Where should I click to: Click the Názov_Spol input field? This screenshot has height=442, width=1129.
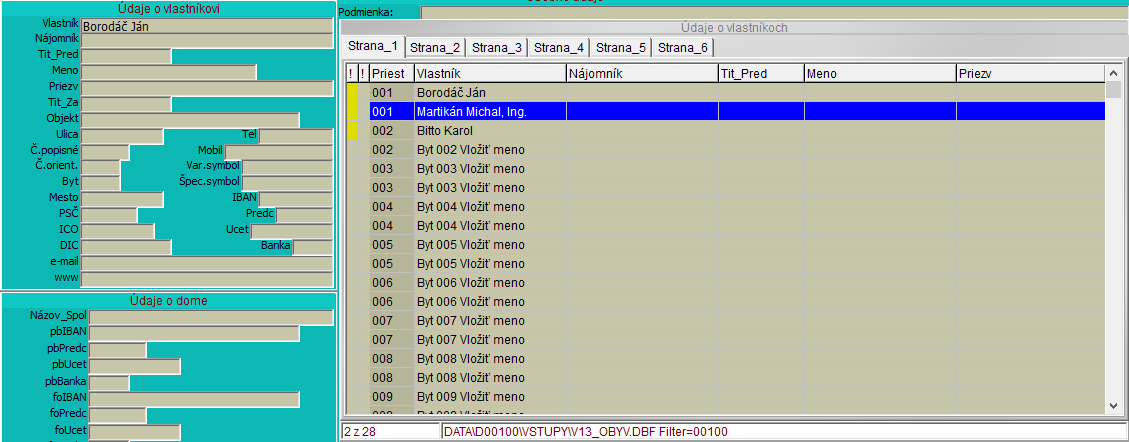[211, 318]
